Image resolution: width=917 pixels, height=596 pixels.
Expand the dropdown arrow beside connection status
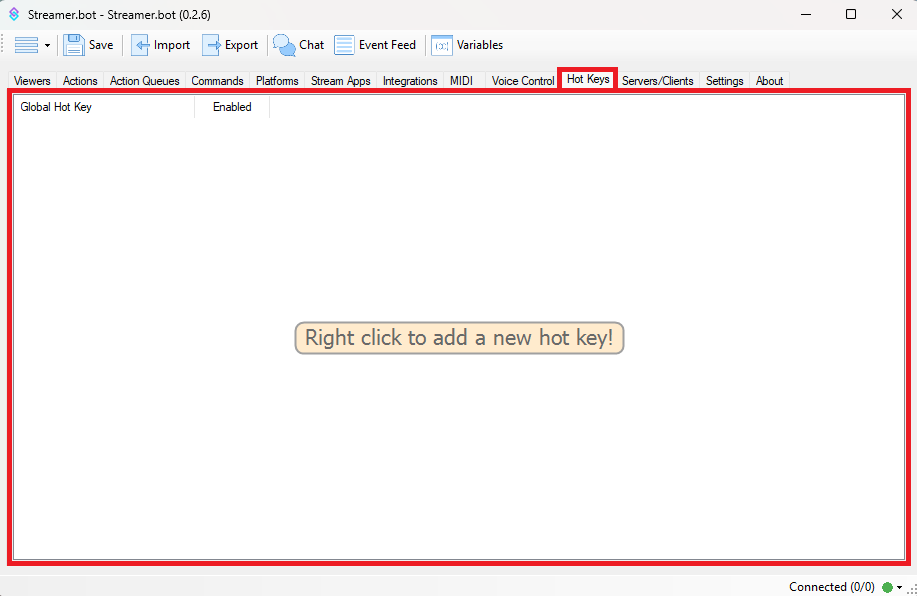900,587
